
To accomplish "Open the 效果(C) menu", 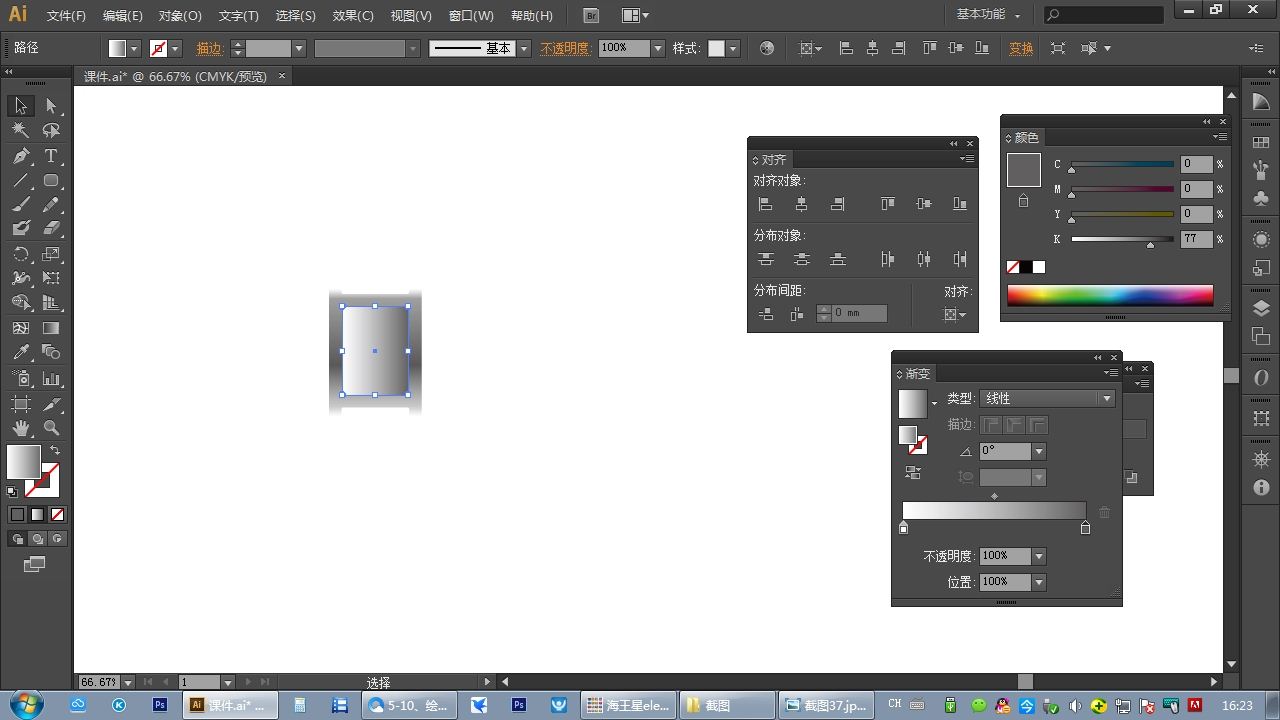I will pyautogui.click(x=353, y=16).
